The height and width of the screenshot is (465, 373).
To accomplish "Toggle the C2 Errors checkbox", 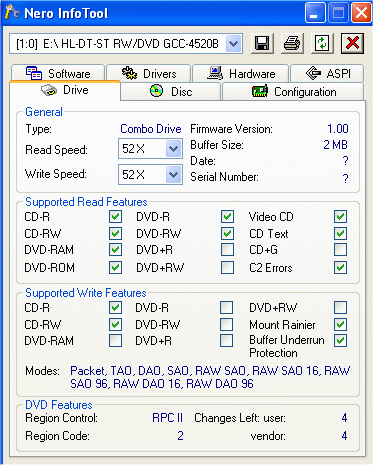I will (340, 267).
